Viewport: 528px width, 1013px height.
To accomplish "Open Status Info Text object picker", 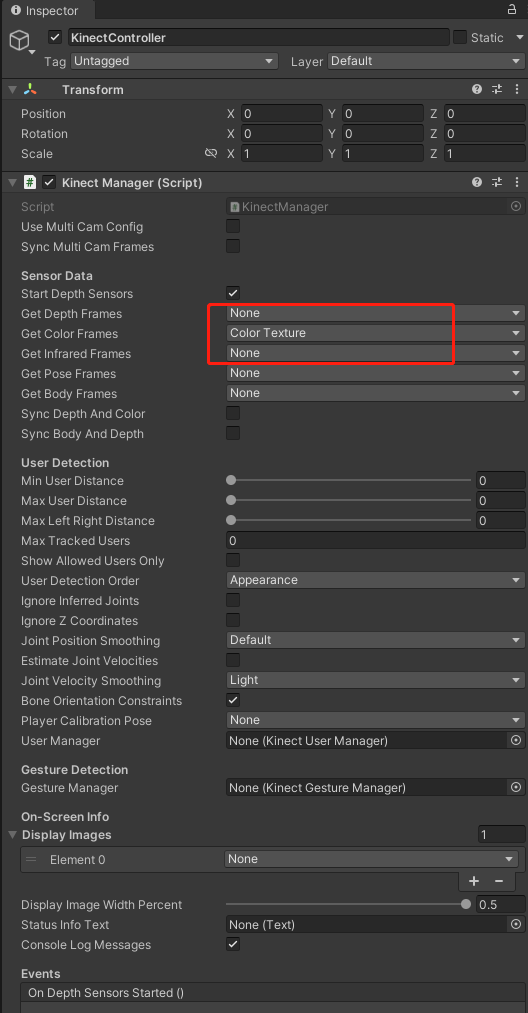I will click(x=516, y=924).
